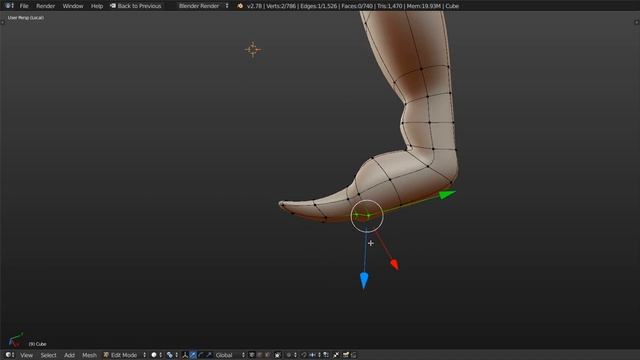The height and width of the screenshot is (360, 640).
Task: Open the pivot point selector
Action: click(x=172, y=355)
